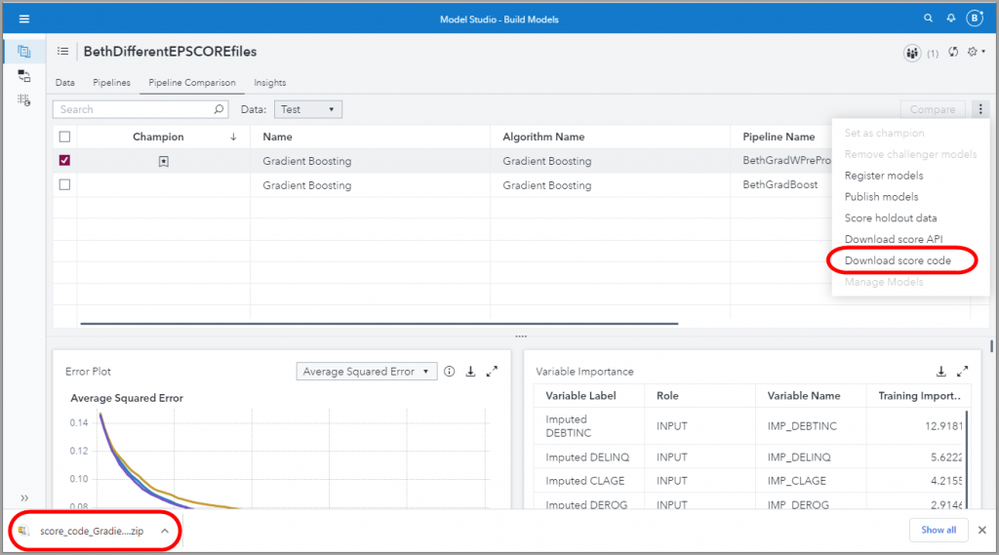Image resolution: width=999 pixels, height=555 pixels.
Task: Click Variable Importance vertical scrollbar
Action: (x=967, y=459)
